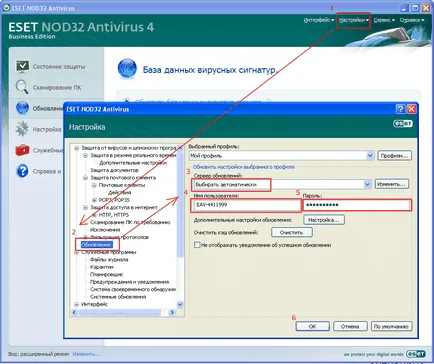Select Файлы журнала in the tree
Image resolution: width=434 pixels, height=364 pixels.
click(109, 260)
